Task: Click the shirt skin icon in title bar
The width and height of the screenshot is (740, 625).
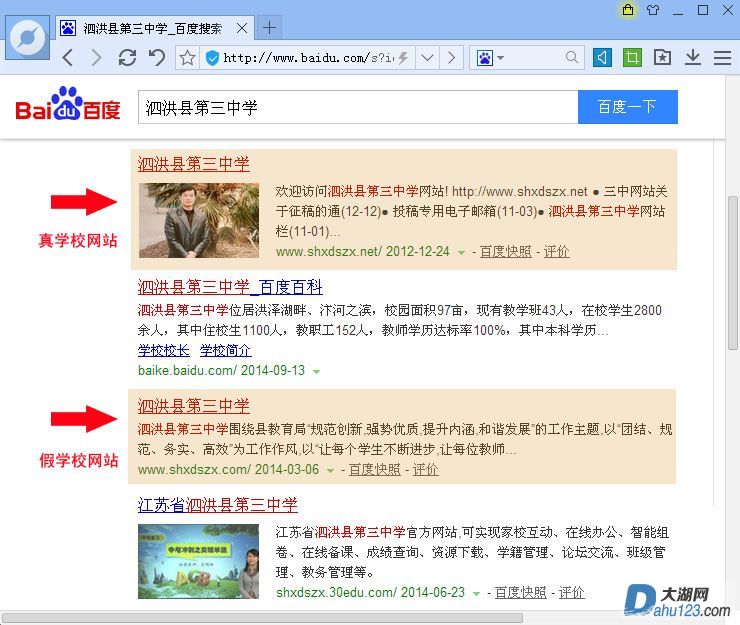Action: (x=653, y=10)
